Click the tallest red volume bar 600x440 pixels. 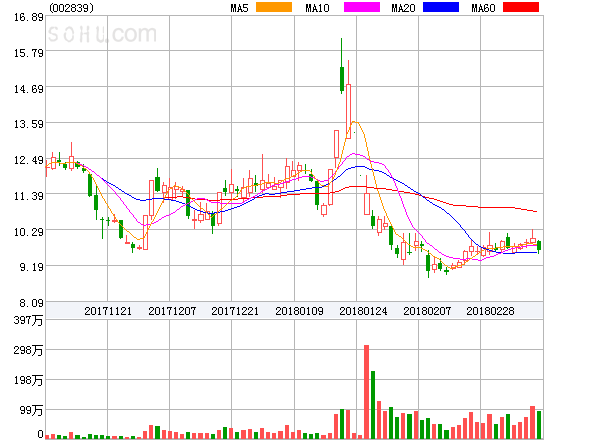pos(367,392)
